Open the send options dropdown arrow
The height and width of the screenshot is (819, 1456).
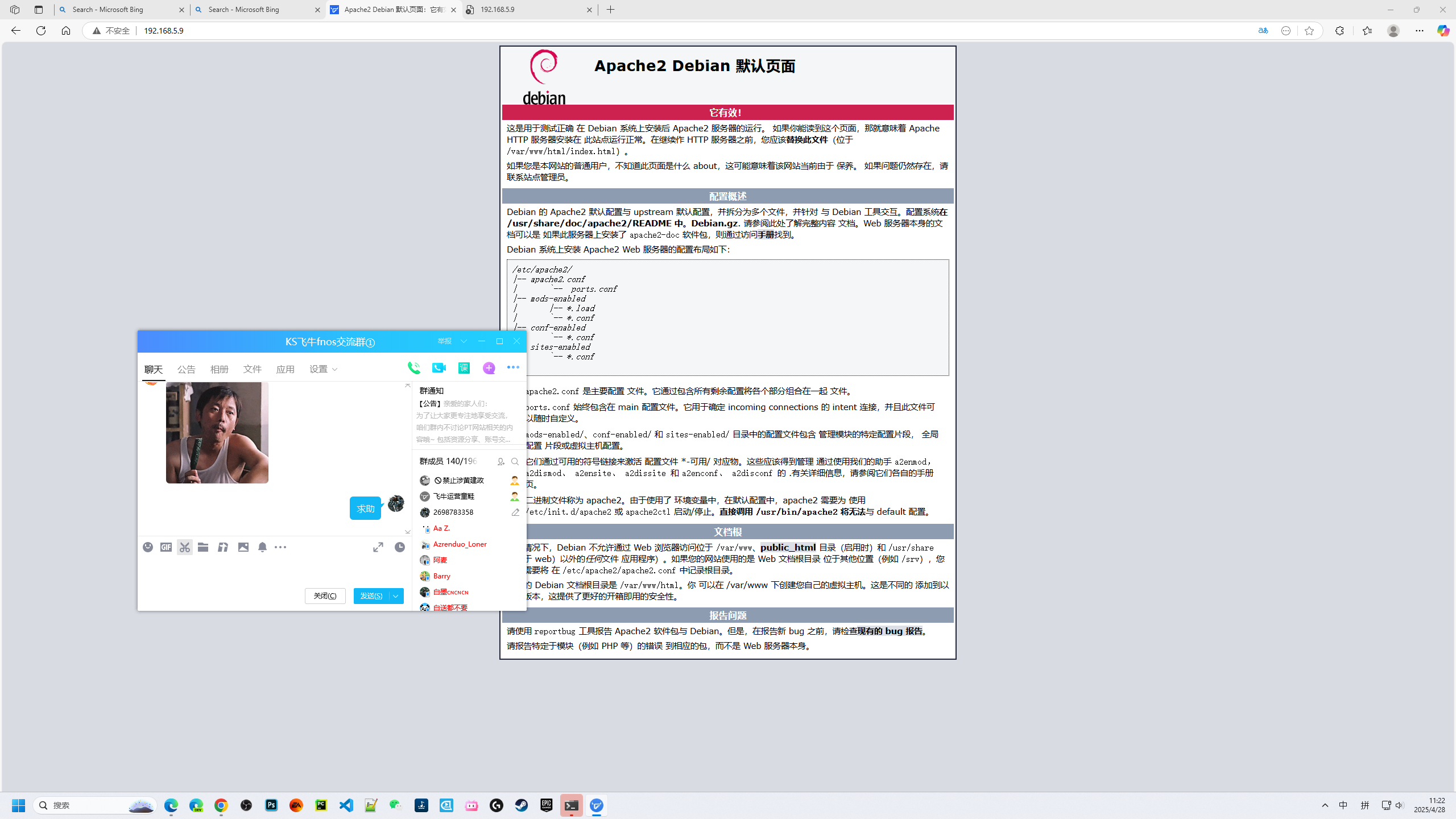tap(396, 596)
